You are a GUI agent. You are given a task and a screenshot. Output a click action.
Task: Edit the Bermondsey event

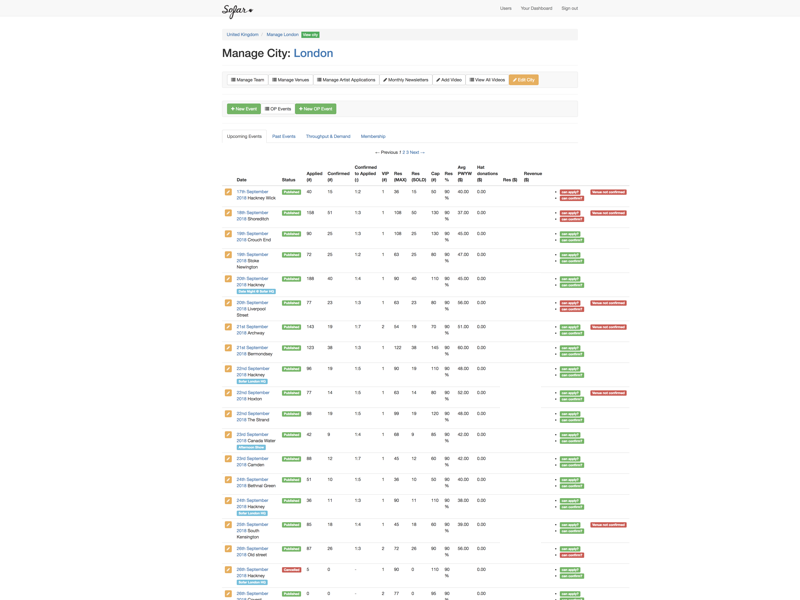tap(228, 347)
